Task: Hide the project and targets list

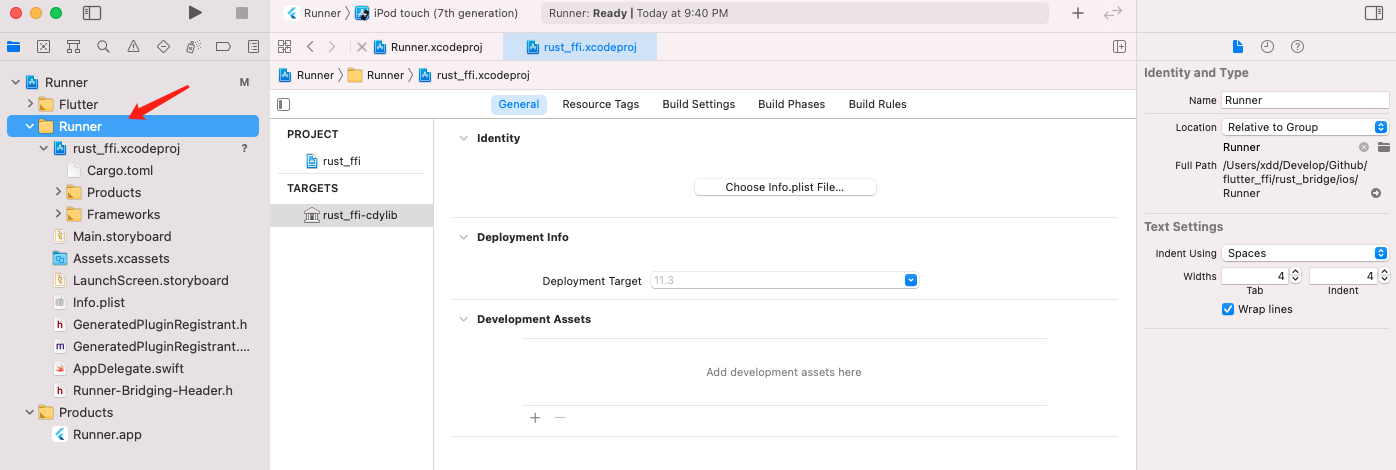Action: (x=284, y=104)
